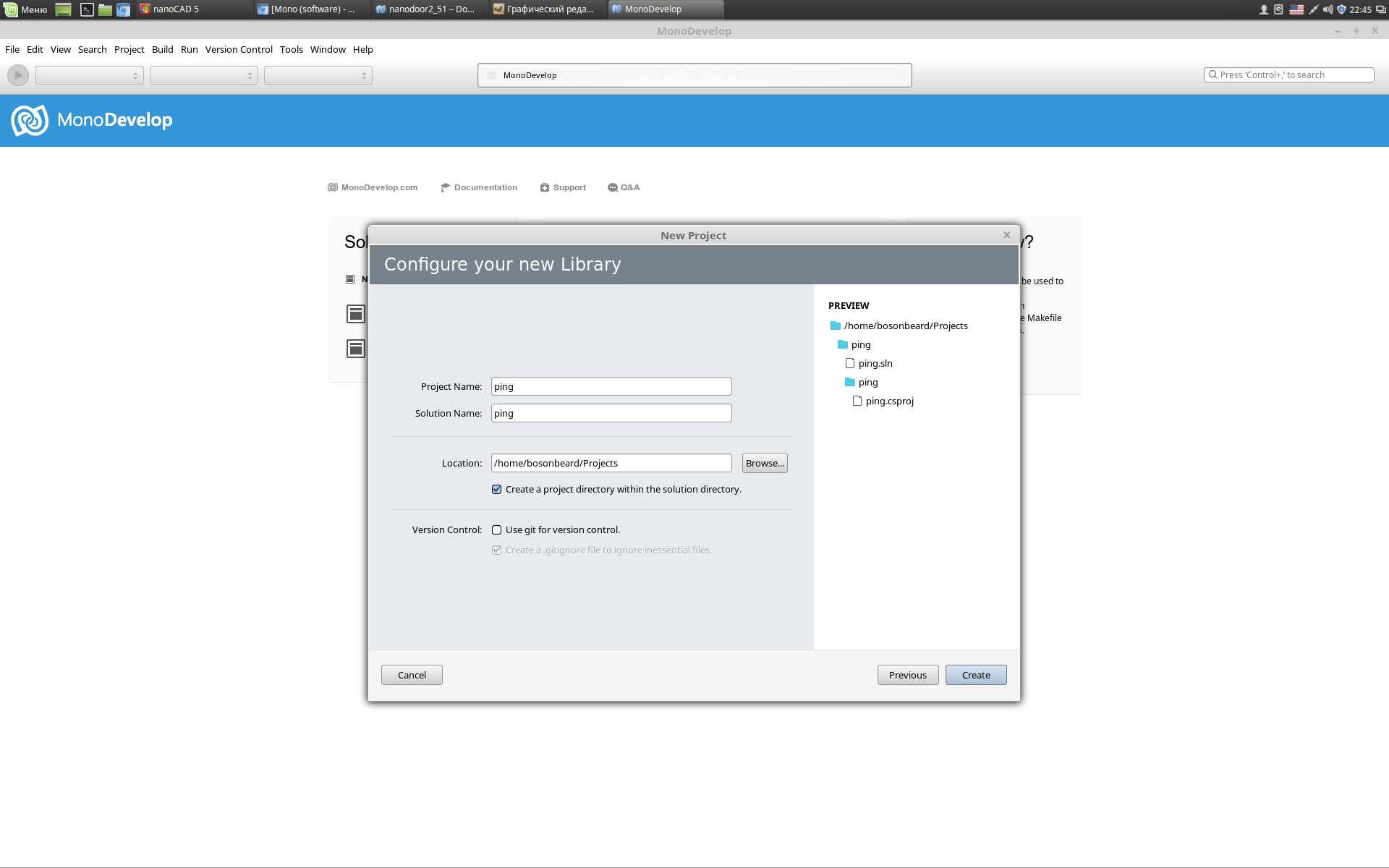
Task: Click the MonoDevelop taskbar window item
Action: point(666,9)
